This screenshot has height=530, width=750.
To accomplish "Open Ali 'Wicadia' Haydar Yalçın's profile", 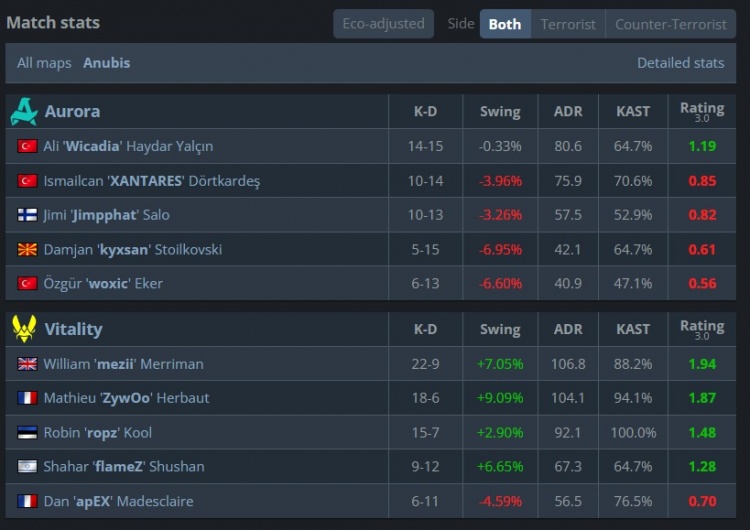I will click(128, 146).
